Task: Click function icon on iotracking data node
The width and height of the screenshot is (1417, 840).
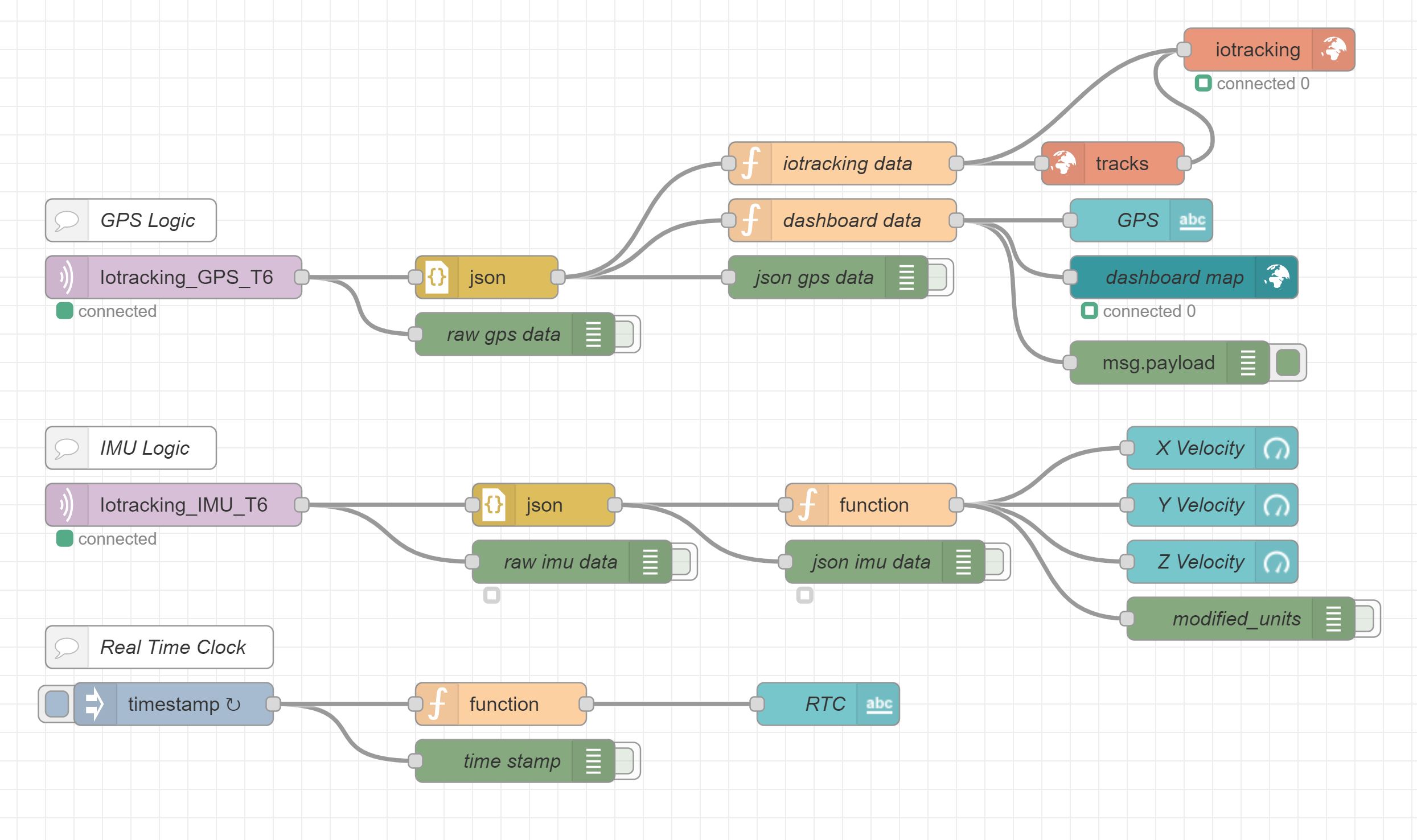Action: pyautogui.click(x=750, y=163)
